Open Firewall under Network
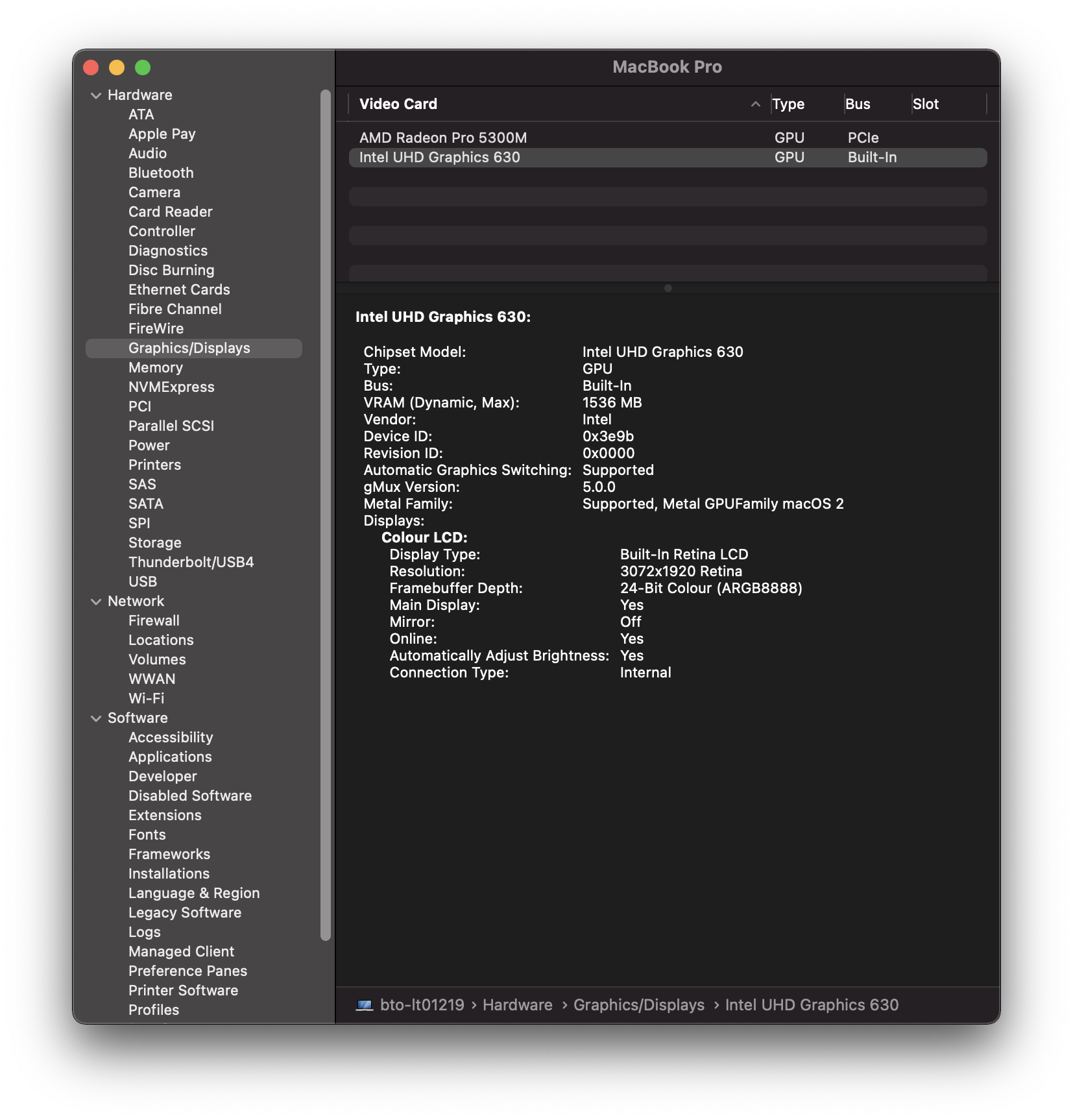Viewport: 1073px width, 1120px height. point(154,621)
